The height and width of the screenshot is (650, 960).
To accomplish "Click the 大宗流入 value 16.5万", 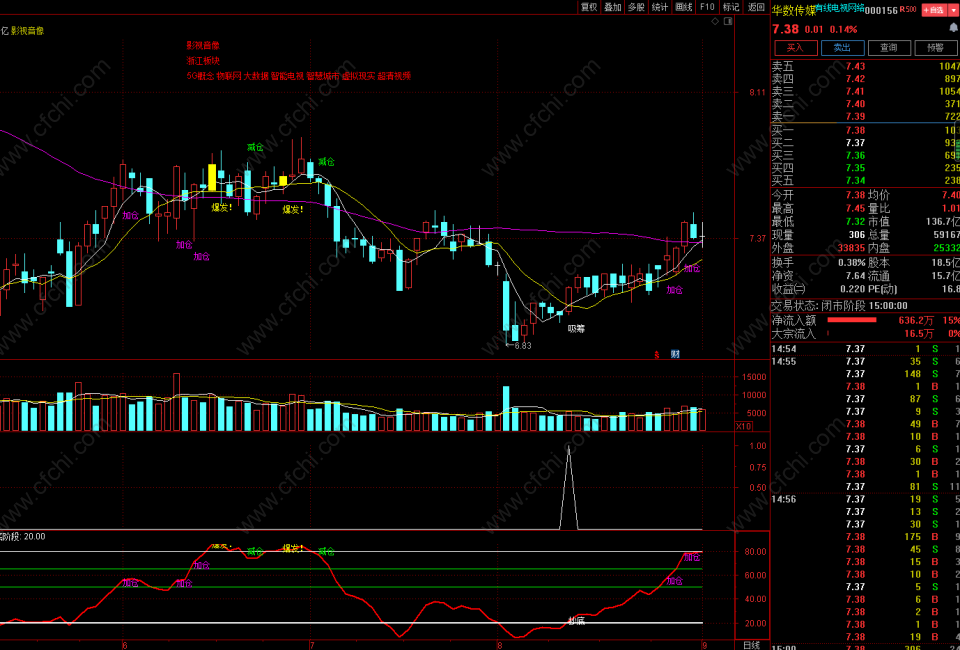I will coord(919,334).
